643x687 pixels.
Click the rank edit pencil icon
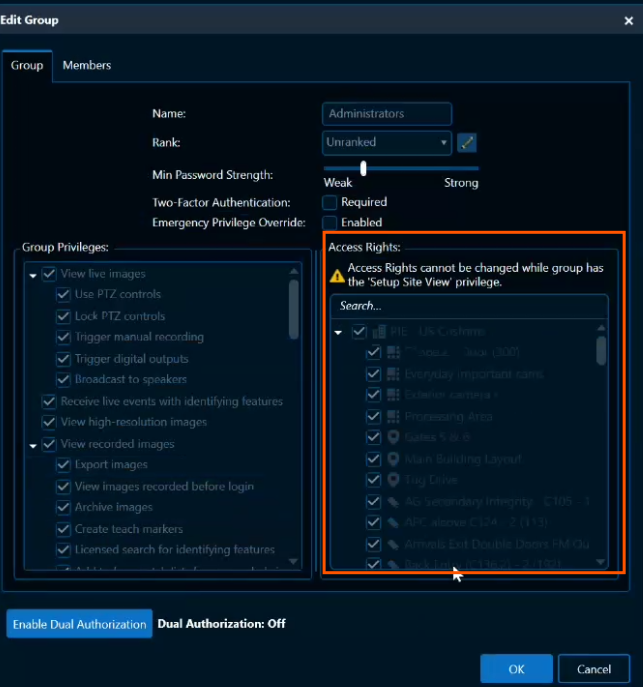466,143
